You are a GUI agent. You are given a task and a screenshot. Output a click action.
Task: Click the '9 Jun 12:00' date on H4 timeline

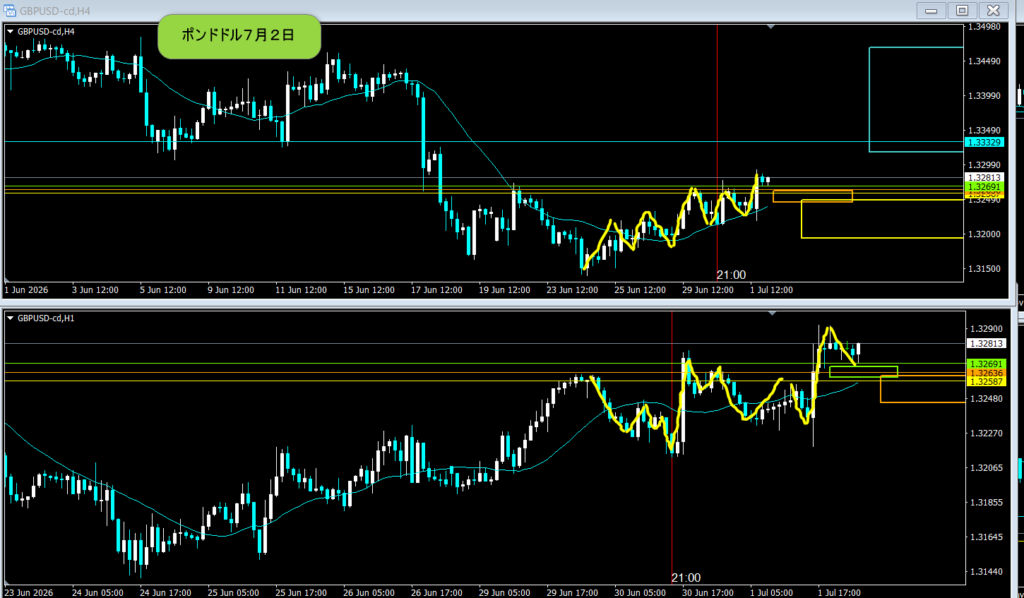click(231, 290)
